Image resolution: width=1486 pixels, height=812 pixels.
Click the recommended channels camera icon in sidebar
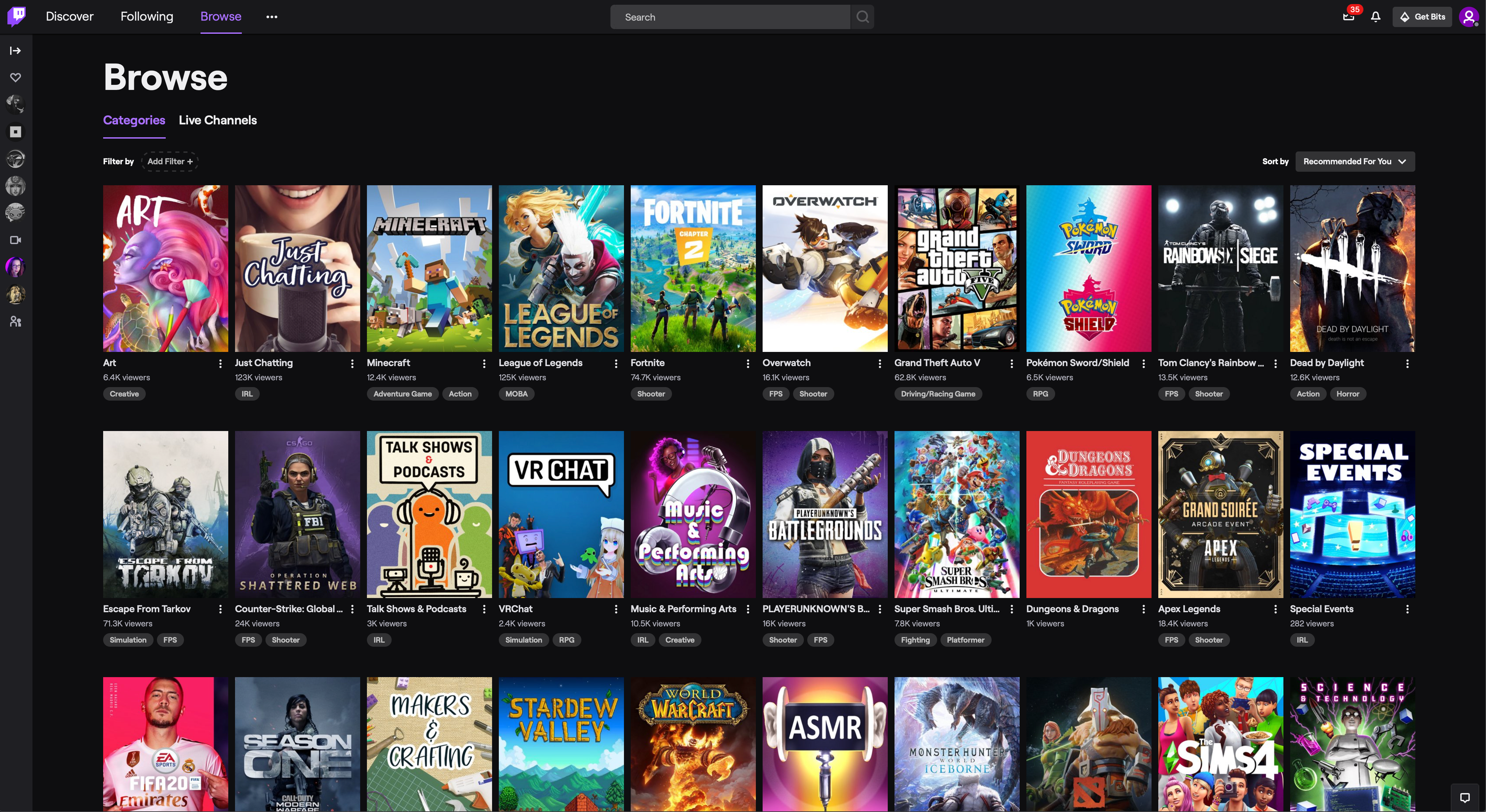pos(16,240)
